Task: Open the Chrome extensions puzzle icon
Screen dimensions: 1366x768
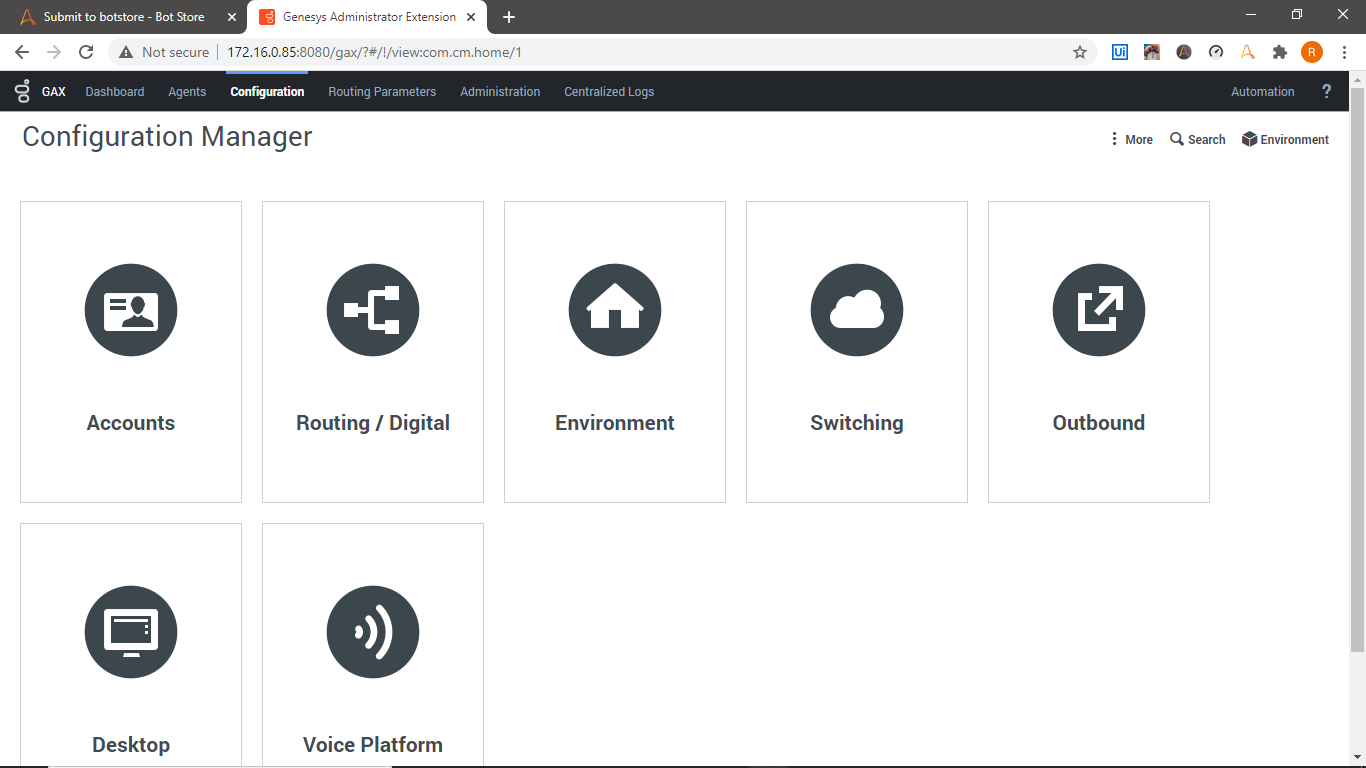Action: click(1280, 52)
